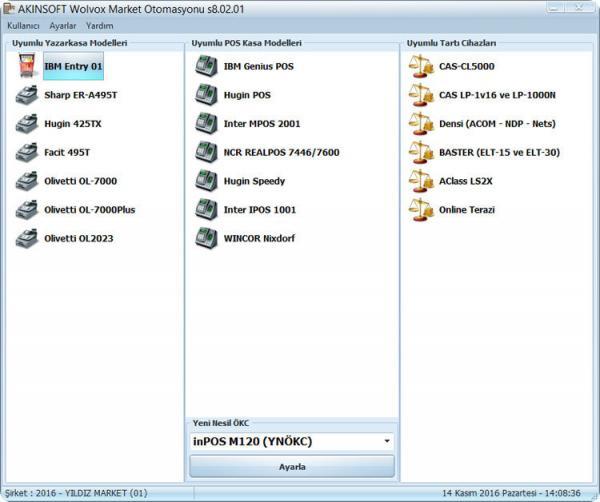Click the CAS-CL5000 scale icon
Screen dimensions: 600x502
[x=421, y=66]
